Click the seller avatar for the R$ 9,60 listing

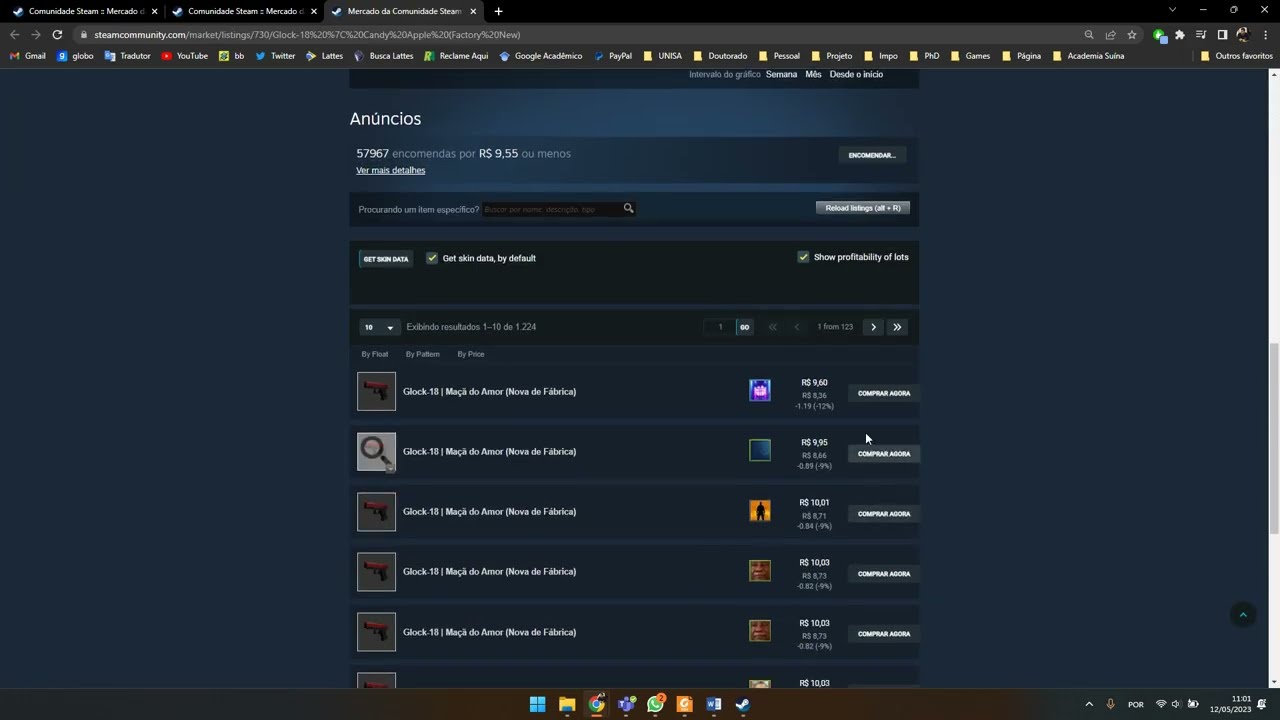point(760,391)
